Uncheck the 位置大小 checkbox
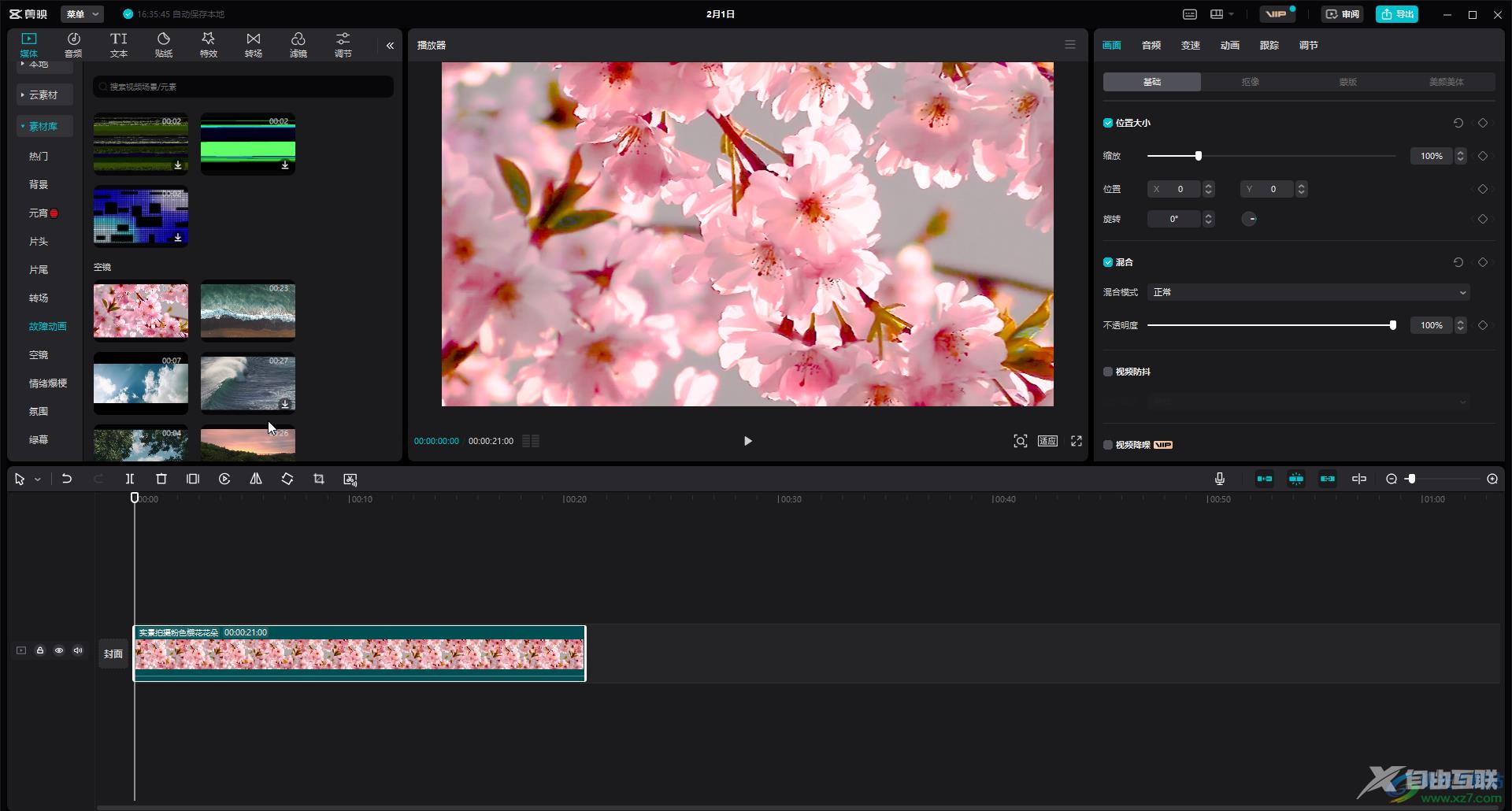The image size is (1512, 811). (1108, 123)
